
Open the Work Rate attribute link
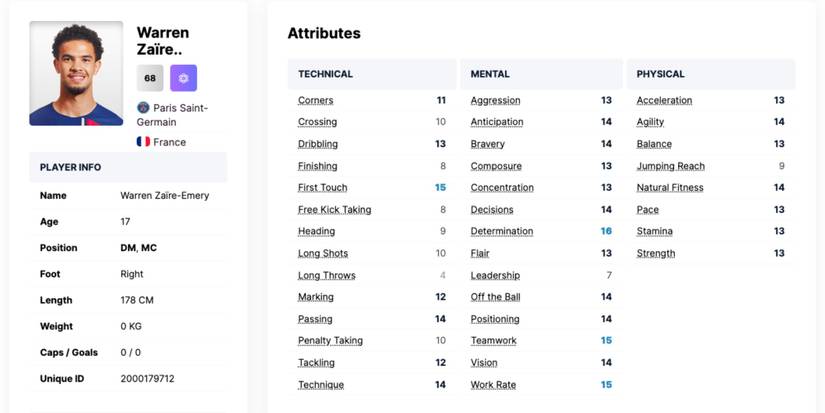[x=491, y=385]
